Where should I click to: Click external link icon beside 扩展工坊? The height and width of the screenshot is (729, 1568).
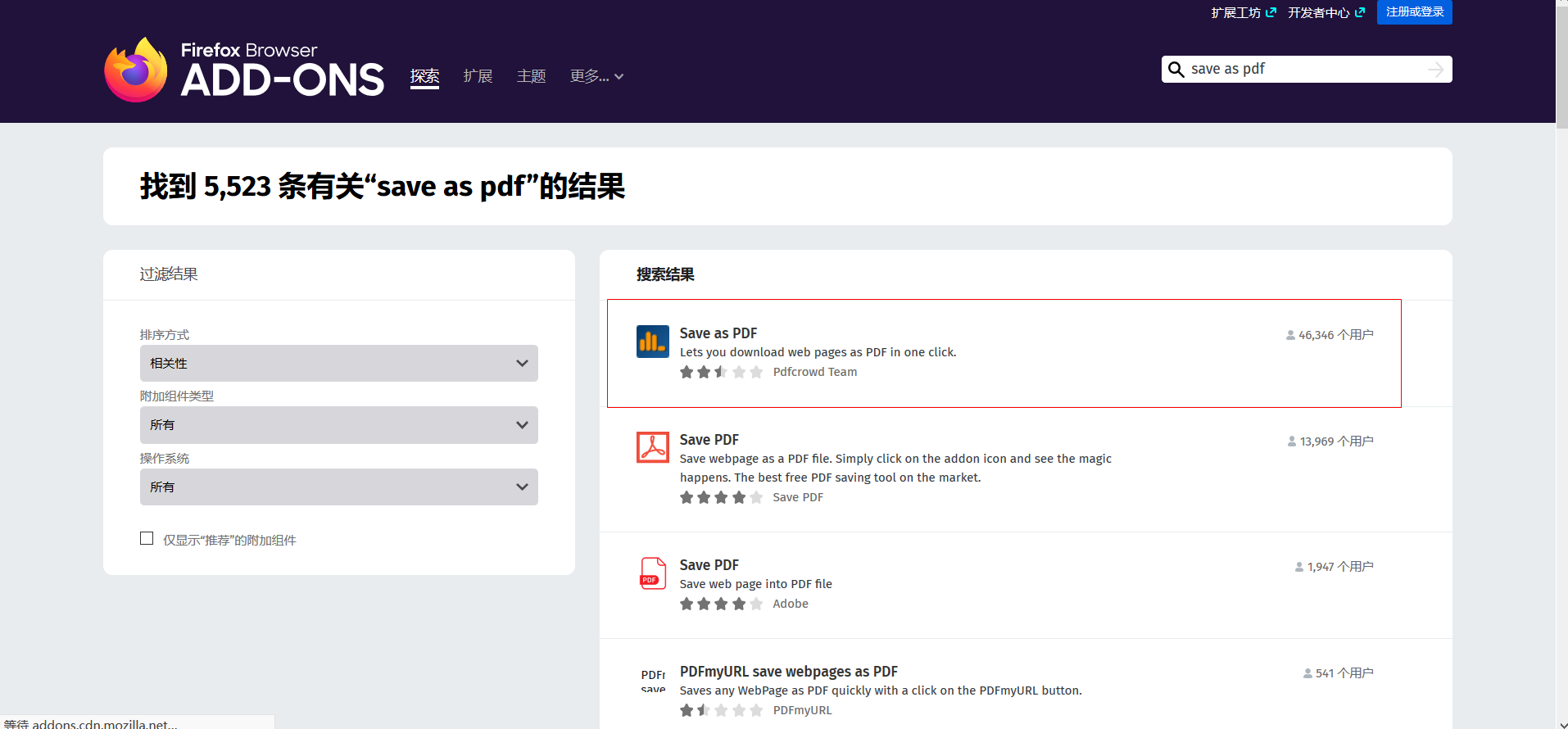coord(1271,12)
